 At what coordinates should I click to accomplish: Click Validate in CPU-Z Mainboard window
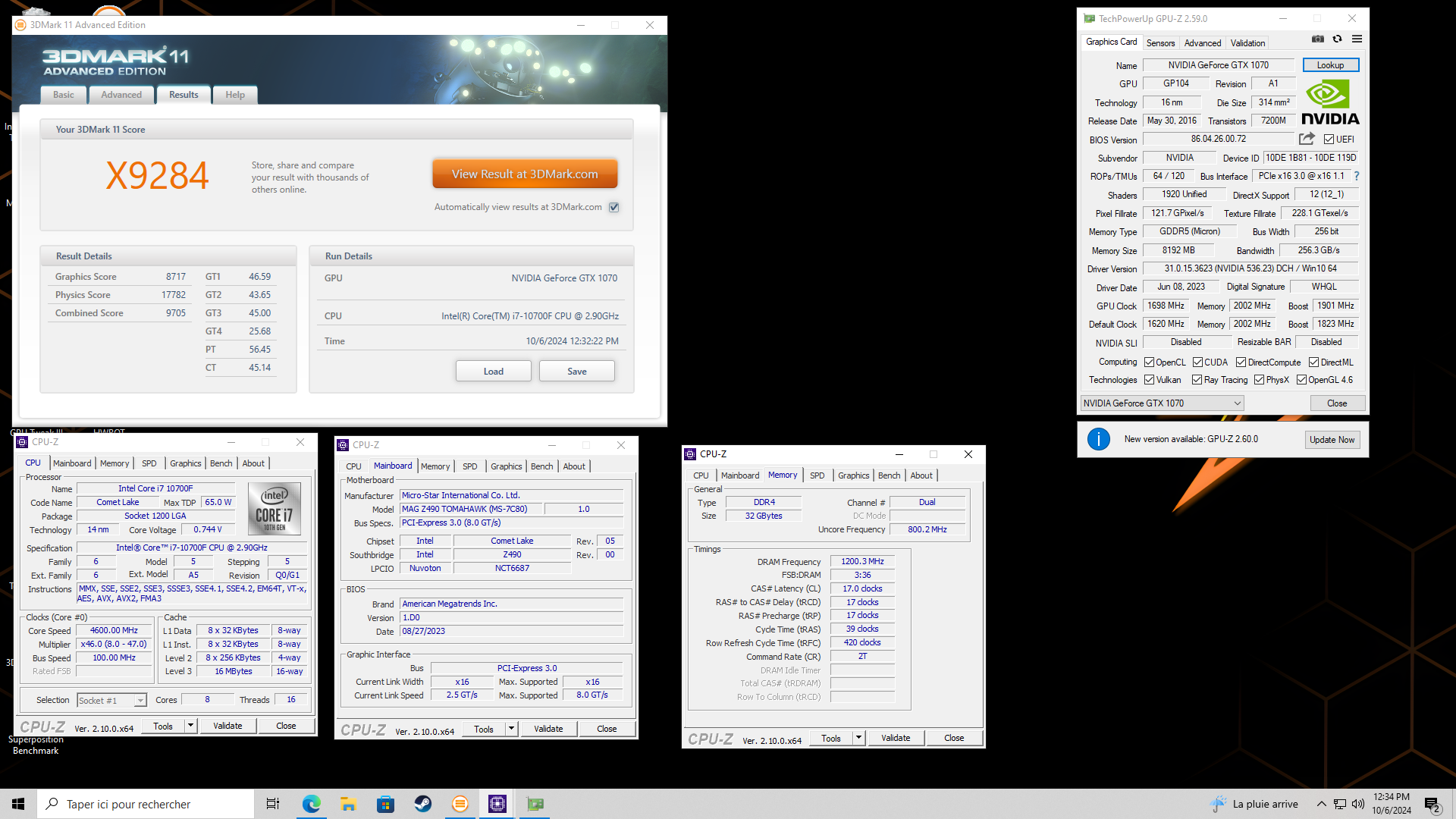click(x=548, y=729)
